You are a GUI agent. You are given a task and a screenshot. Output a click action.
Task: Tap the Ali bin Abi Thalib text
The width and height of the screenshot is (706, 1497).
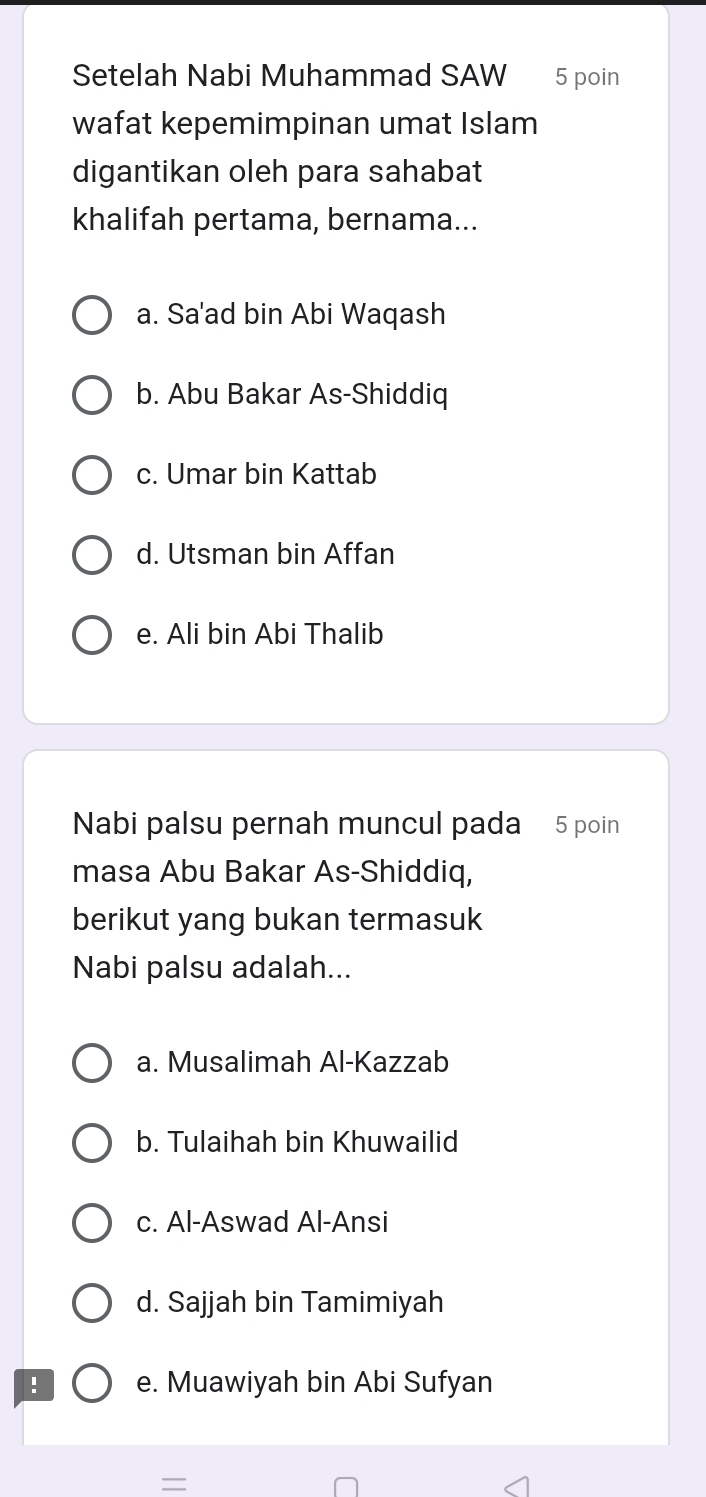[260, 635]
